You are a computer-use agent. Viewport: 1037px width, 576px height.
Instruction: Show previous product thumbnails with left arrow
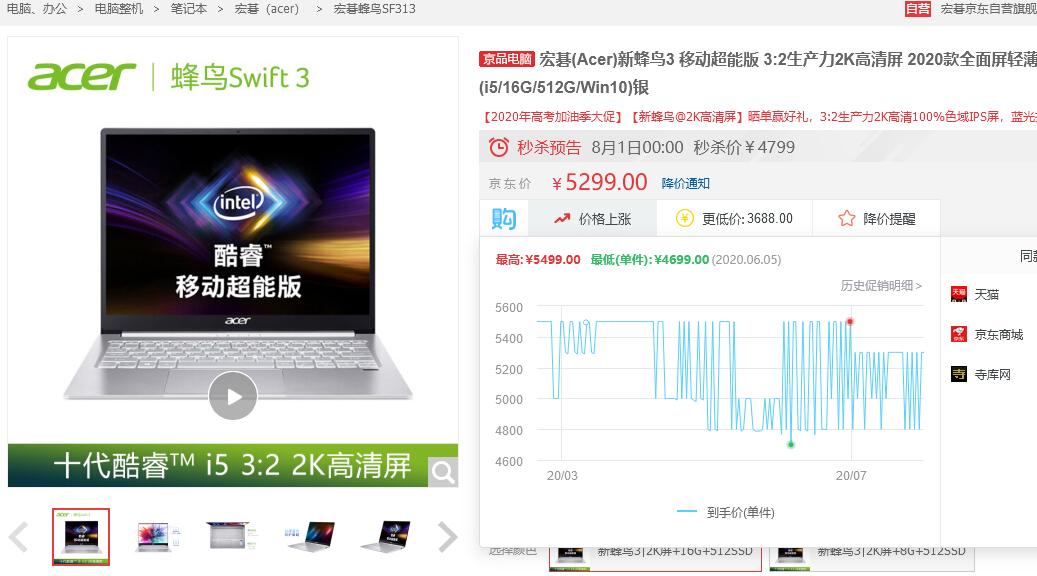click(19, 536)
